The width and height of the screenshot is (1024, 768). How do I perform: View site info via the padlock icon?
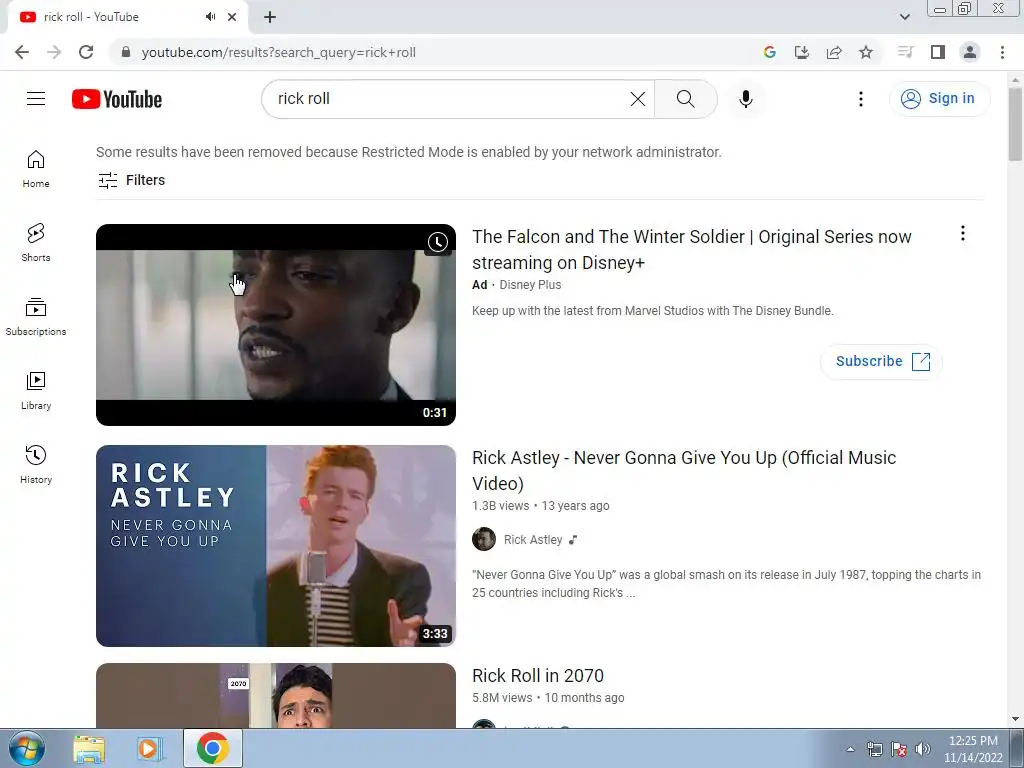click(126, 52)
